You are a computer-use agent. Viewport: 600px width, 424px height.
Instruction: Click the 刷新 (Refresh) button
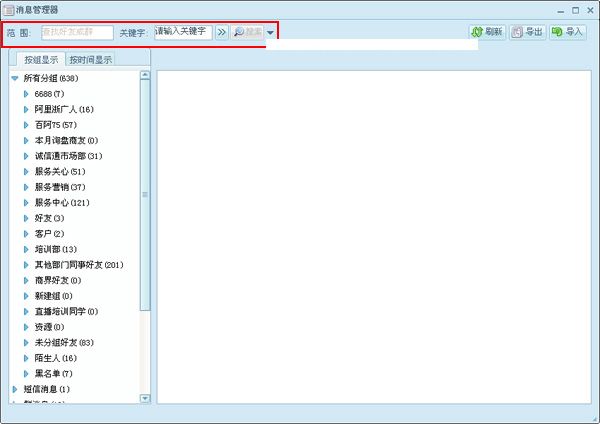click(x=487, y=32)
